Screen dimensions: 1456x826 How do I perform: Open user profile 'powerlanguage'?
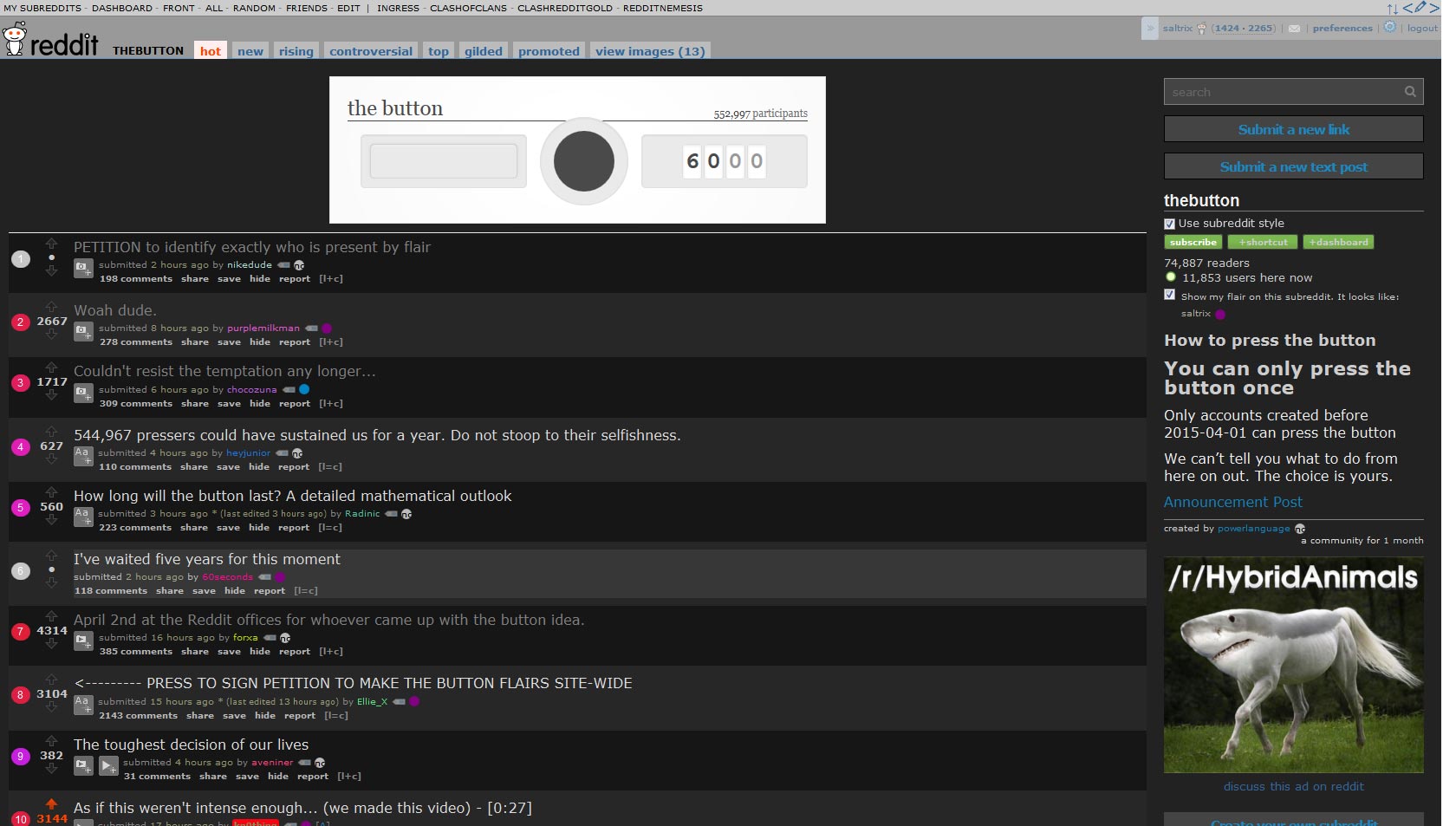point(1253,529)
